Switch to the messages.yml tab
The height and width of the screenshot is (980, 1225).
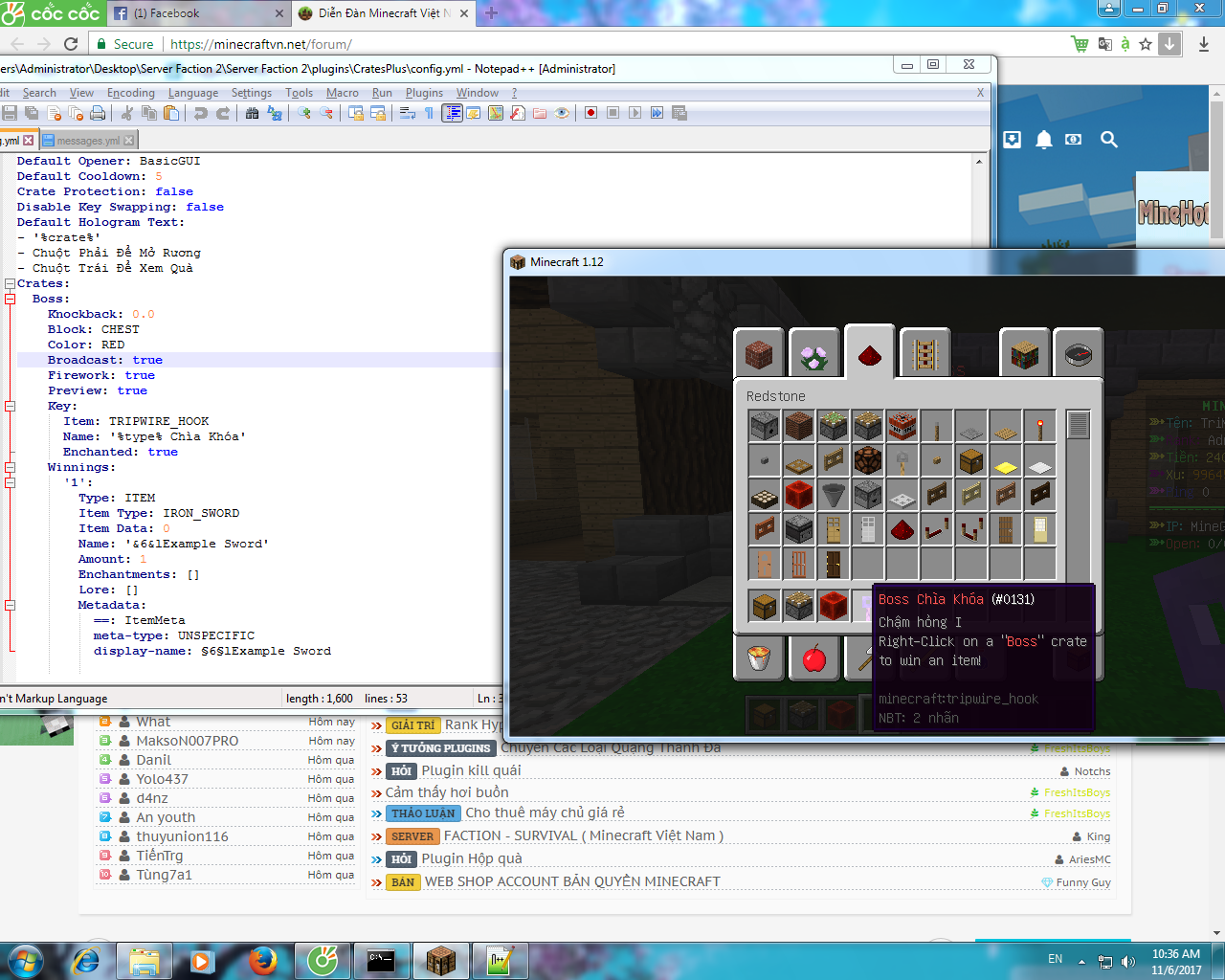[88, 141]
